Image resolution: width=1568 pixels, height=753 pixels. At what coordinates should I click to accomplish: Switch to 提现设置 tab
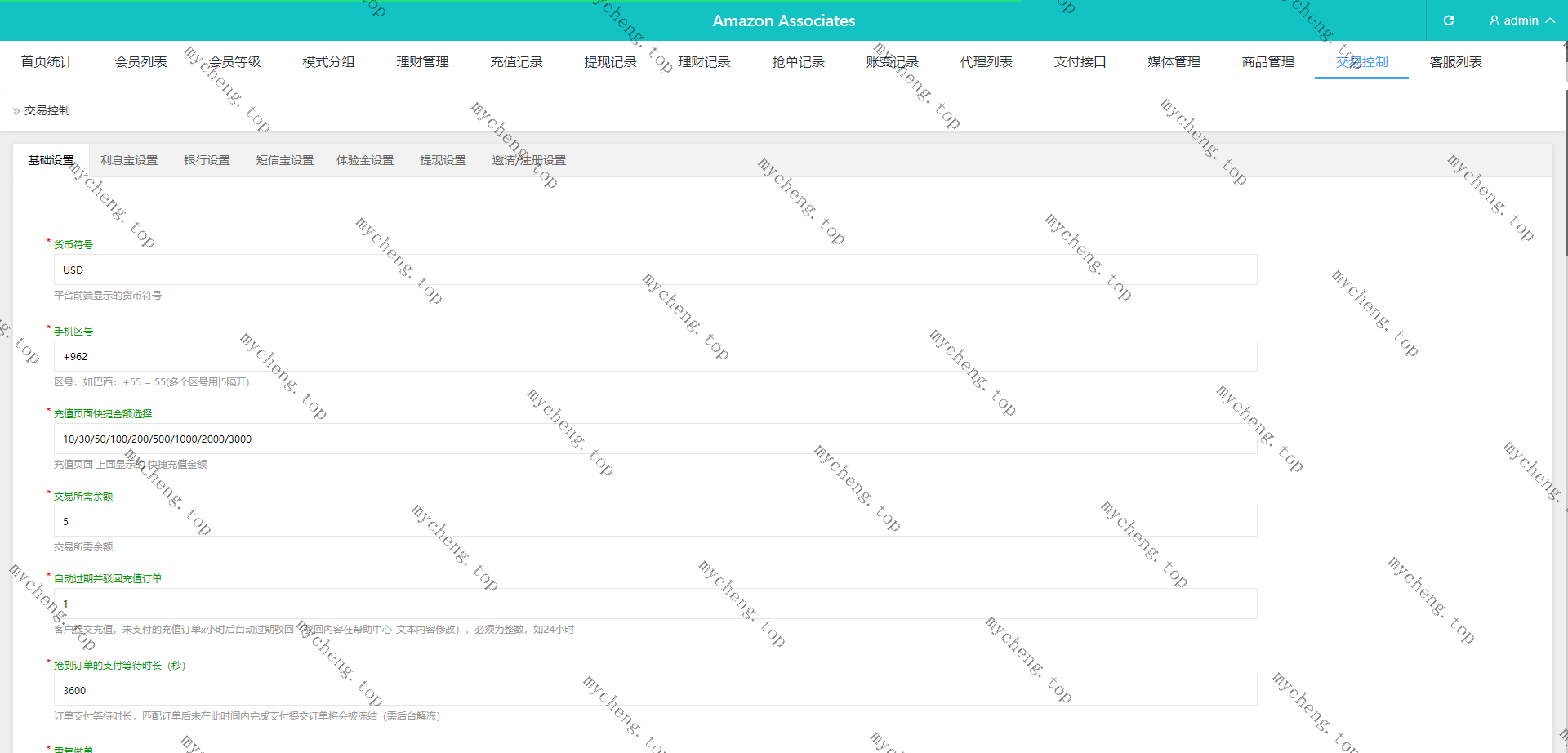pos(443,160)
